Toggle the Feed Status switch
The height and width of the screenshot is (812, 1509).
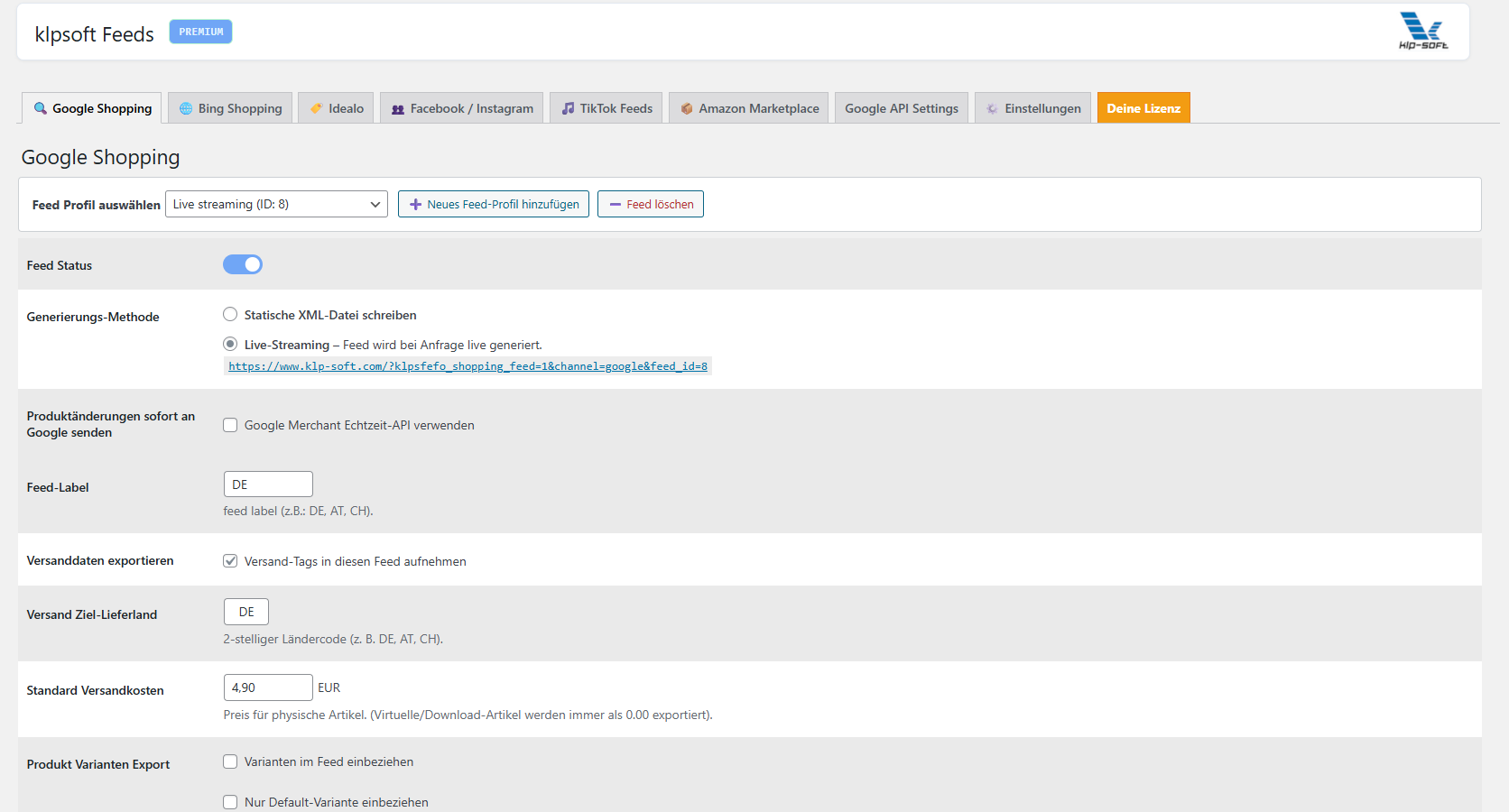pyautogui.click(x=243, y=264)
